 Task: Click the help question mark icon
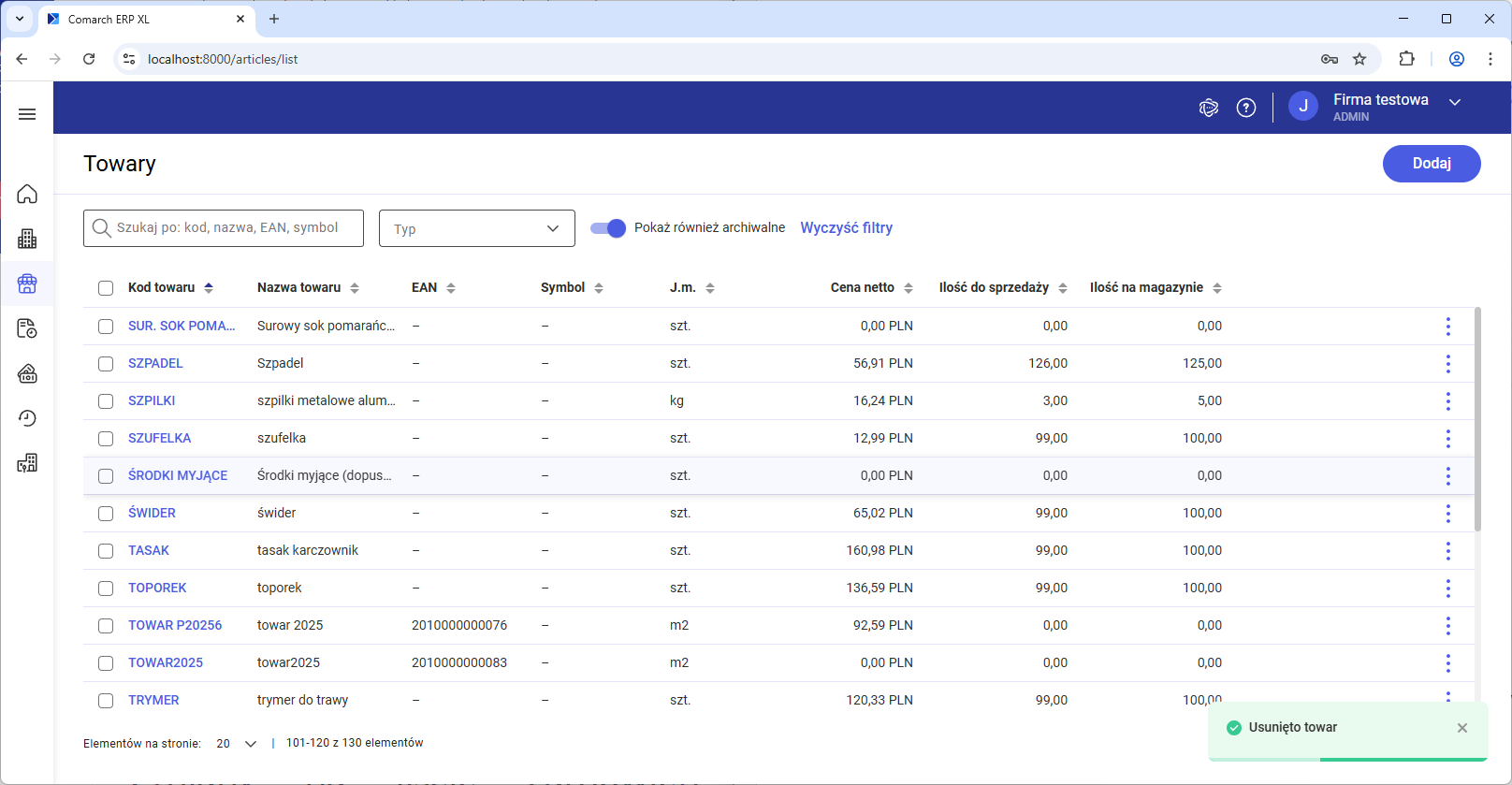point(1246,108)
